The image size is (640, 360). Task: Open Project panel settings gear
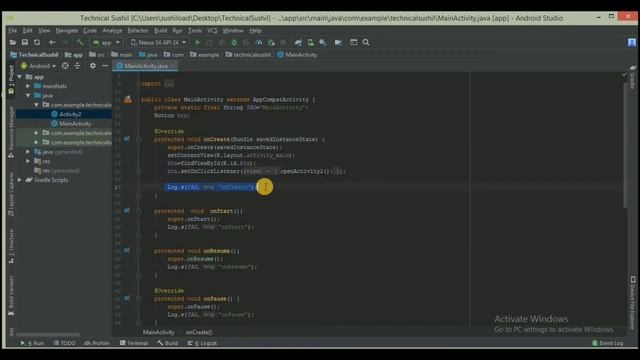pos(93,66)
